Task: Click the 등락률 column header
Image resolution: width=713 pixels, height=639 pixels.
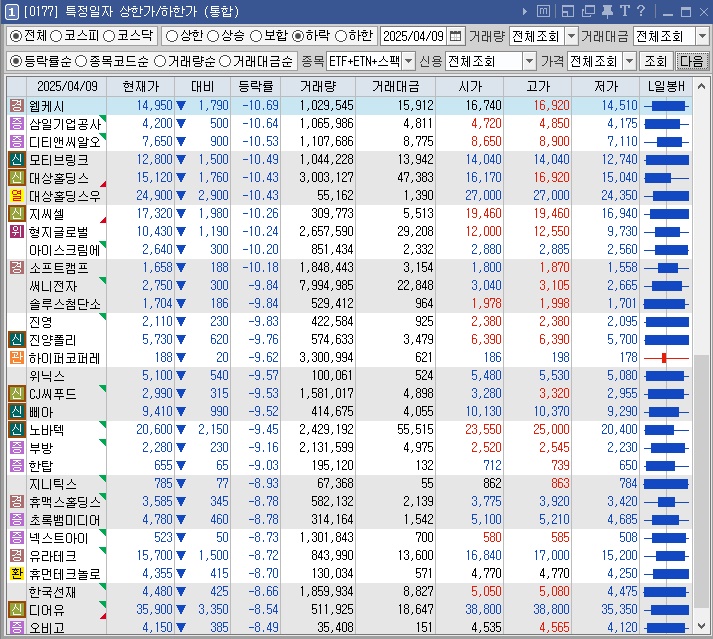Action: 256,86
